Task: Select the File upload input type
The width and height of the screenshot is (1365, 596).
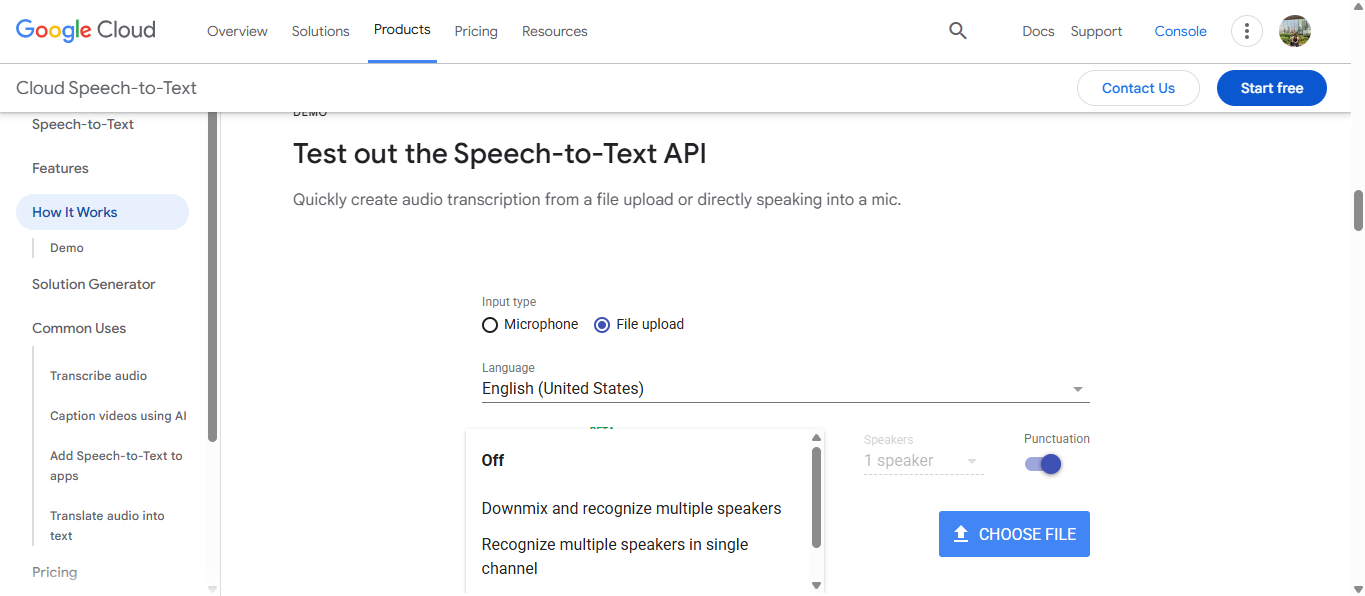Action: click(x=601, y=324)
